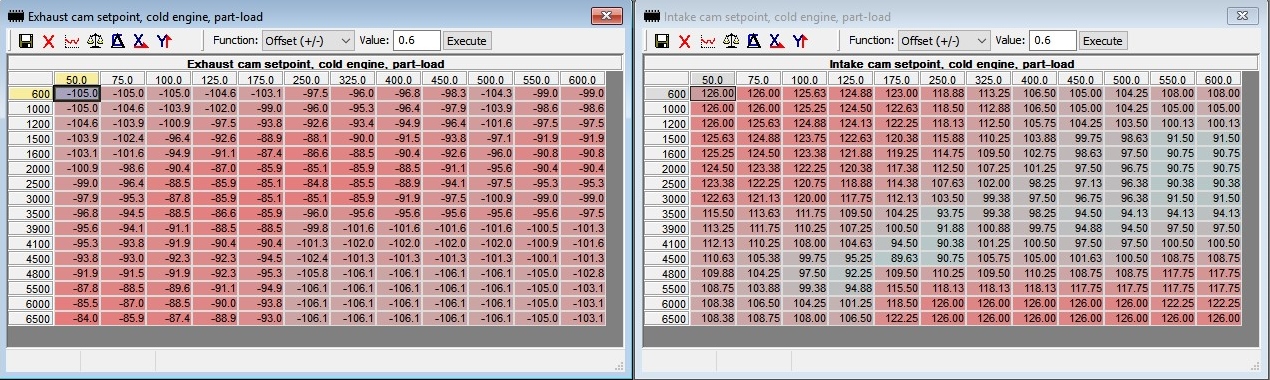The height and width of the screenshot is (380, 1270).
Task: Click the red X icon in Intake window toolbar
Action: tap(684, 41)
